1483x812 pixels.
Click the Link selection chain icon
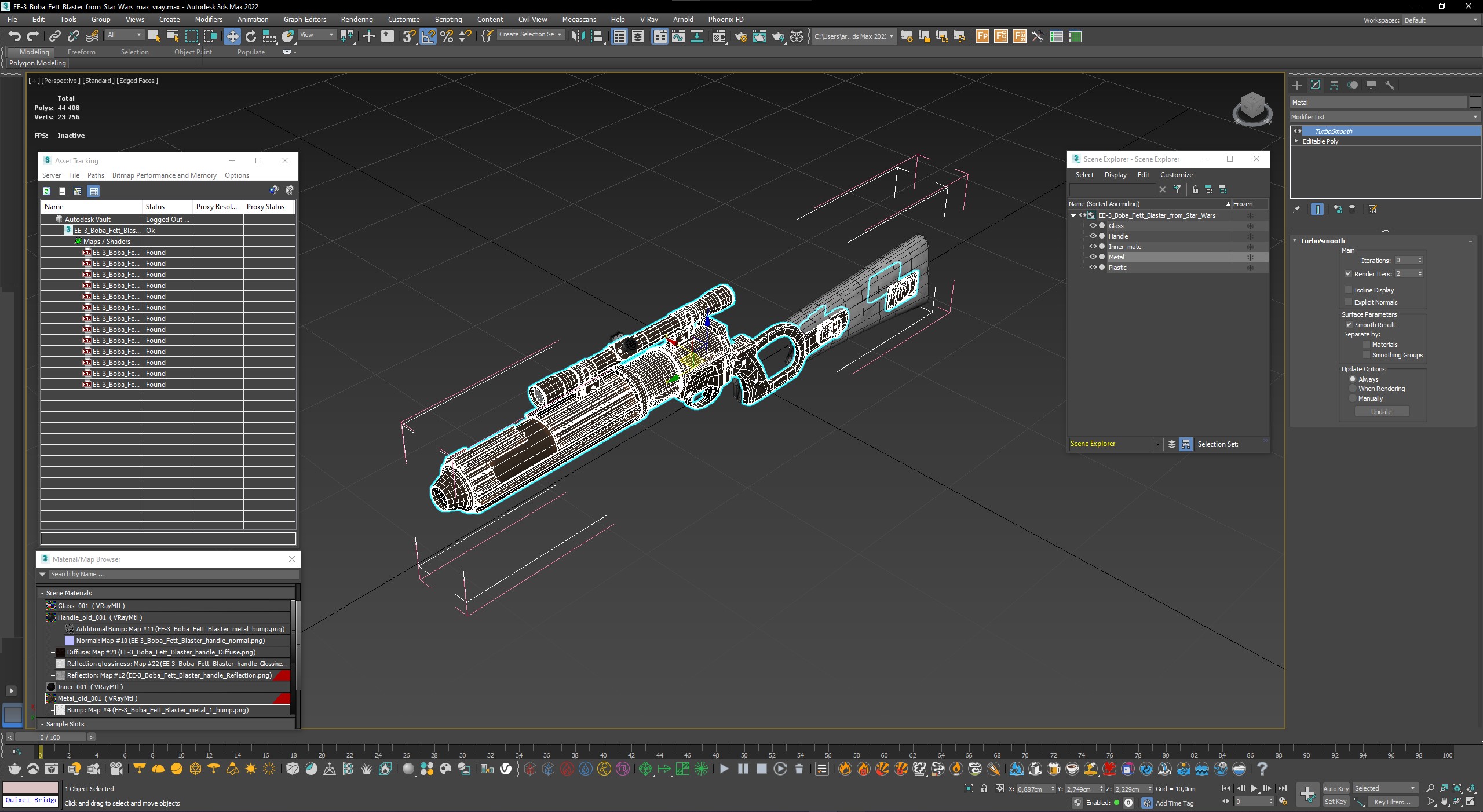[x=54, y=36]
